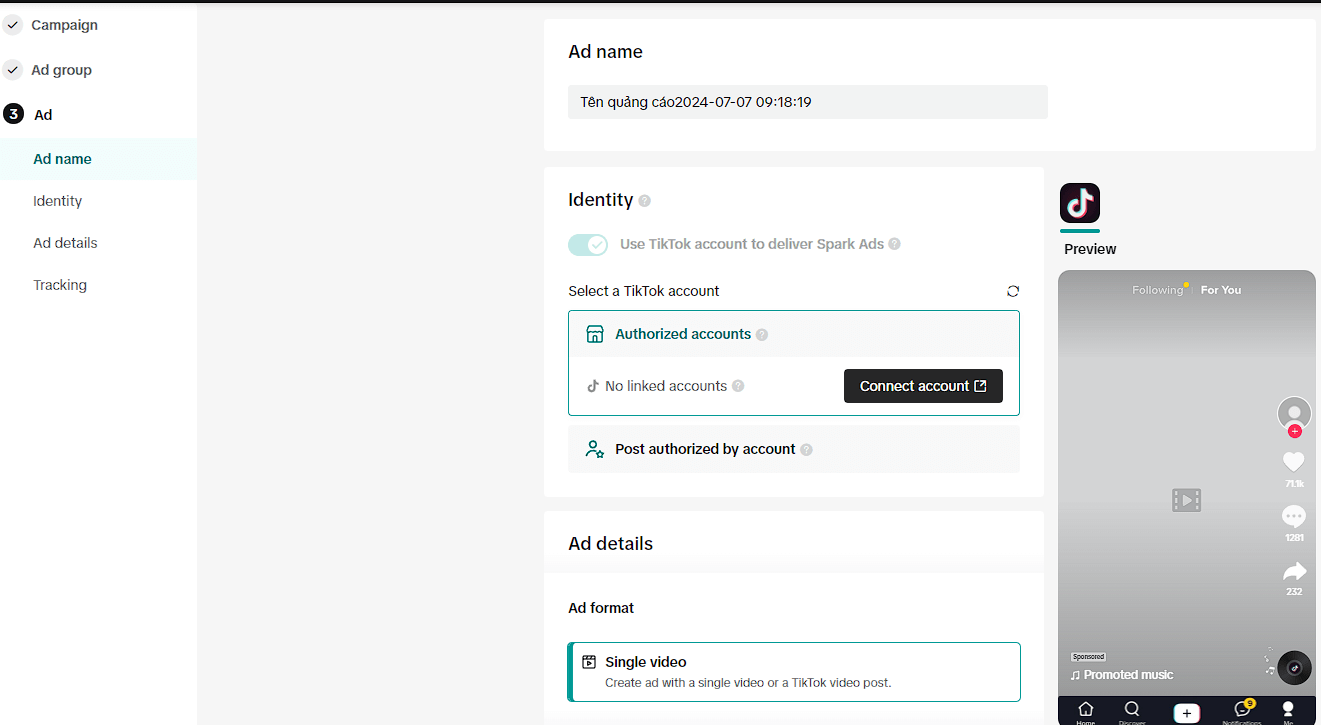Image resolution: width=1321 pixels, height=725 pixels.
Task: Expand Post authorized by account option
Action: pos(705,449)
